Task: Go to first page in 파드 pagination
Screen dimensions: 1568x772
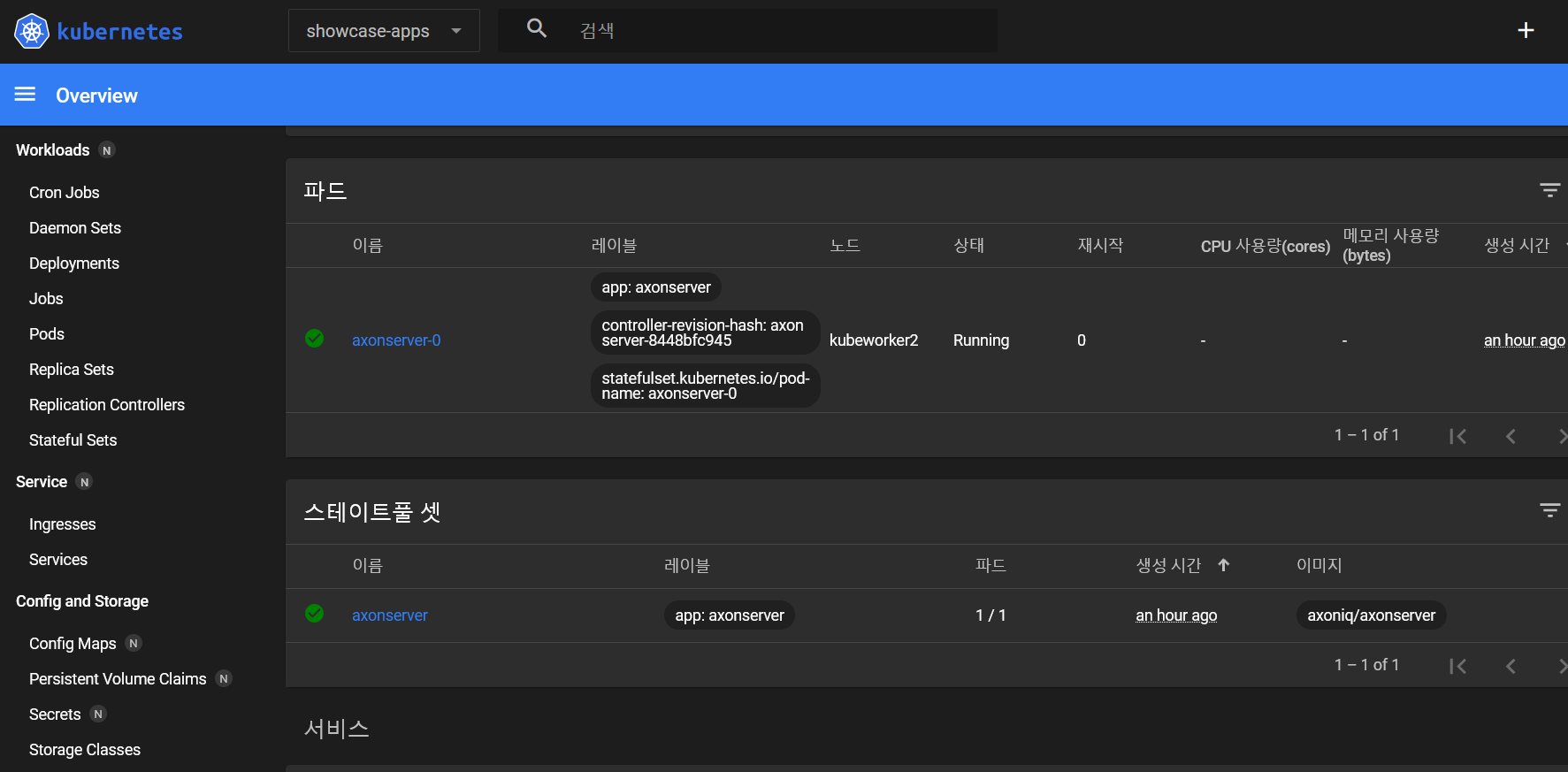Action: point(1458,436)
